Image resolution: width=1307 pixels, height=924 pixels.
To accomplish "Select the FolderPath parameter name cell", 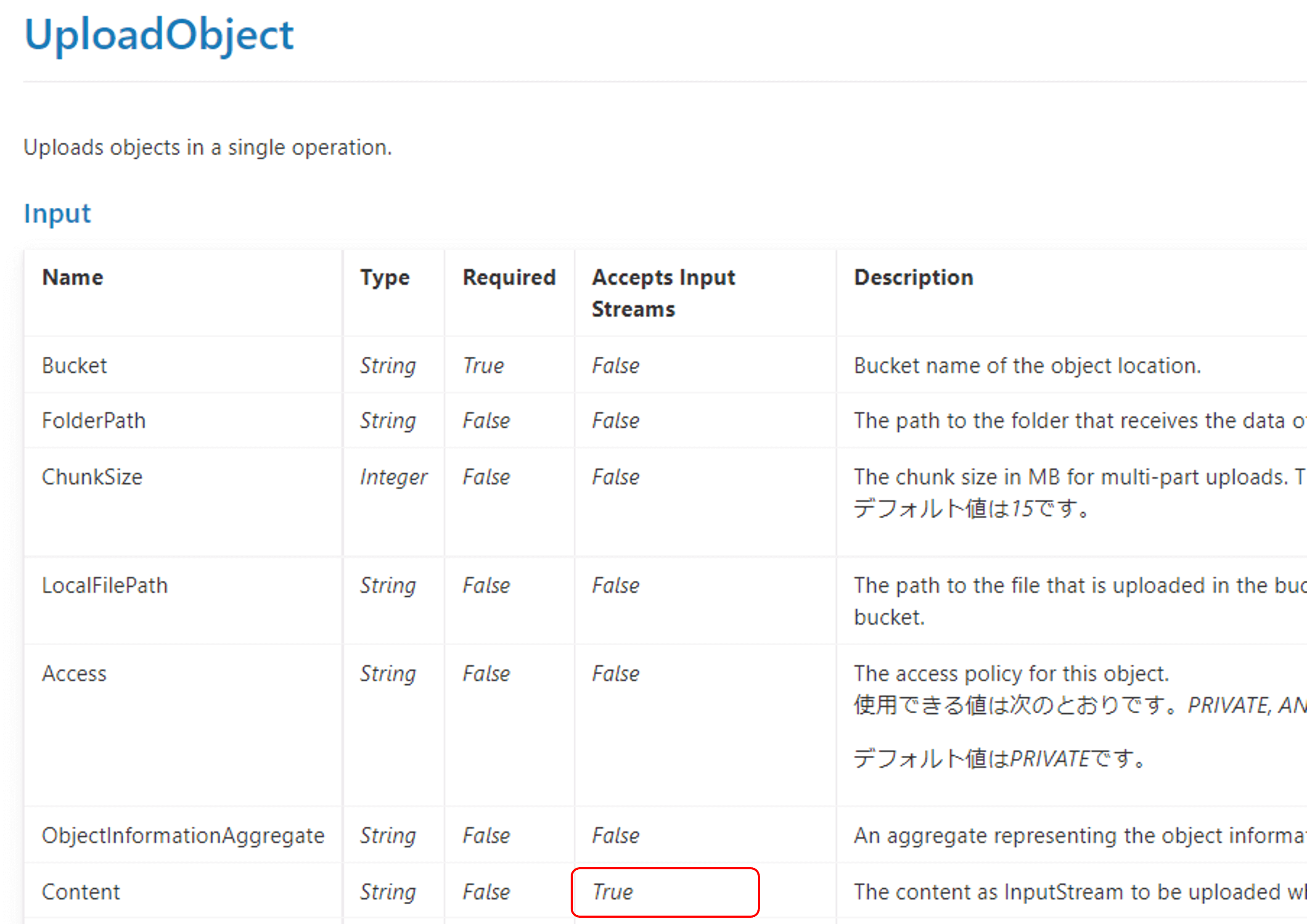I will coord(94,421).
